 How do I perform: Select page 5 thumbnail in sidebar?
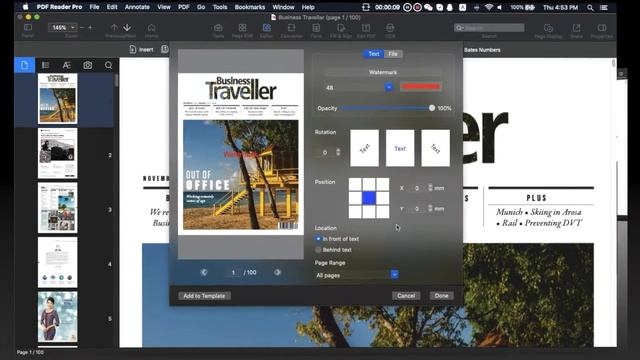pos(58,317)
